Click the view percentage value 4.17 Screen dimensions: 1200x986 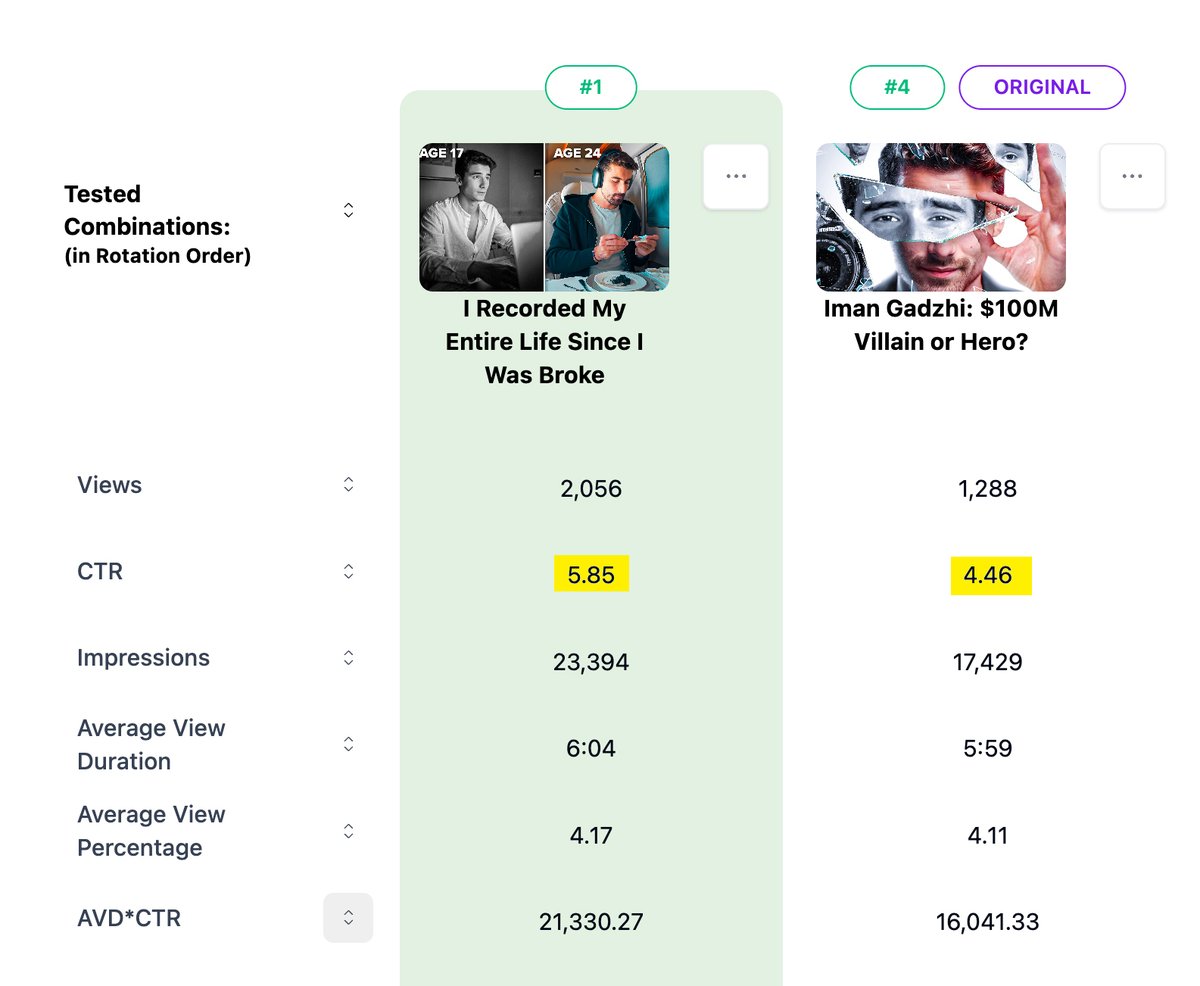tap(591, 835)
